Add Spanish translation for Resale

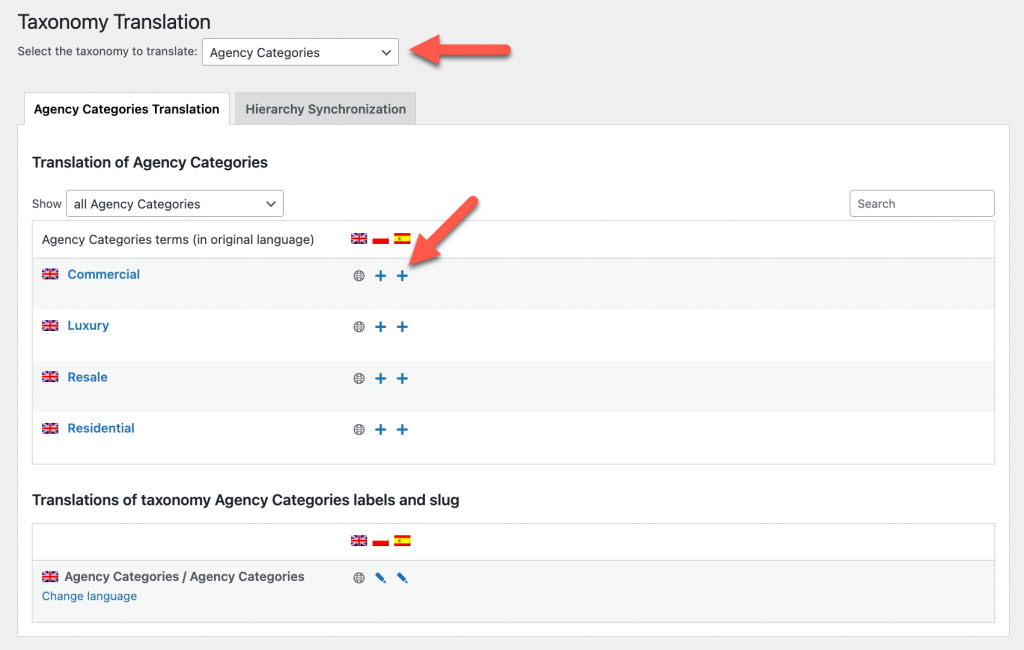pyautogui.click(x=402, y=378)
